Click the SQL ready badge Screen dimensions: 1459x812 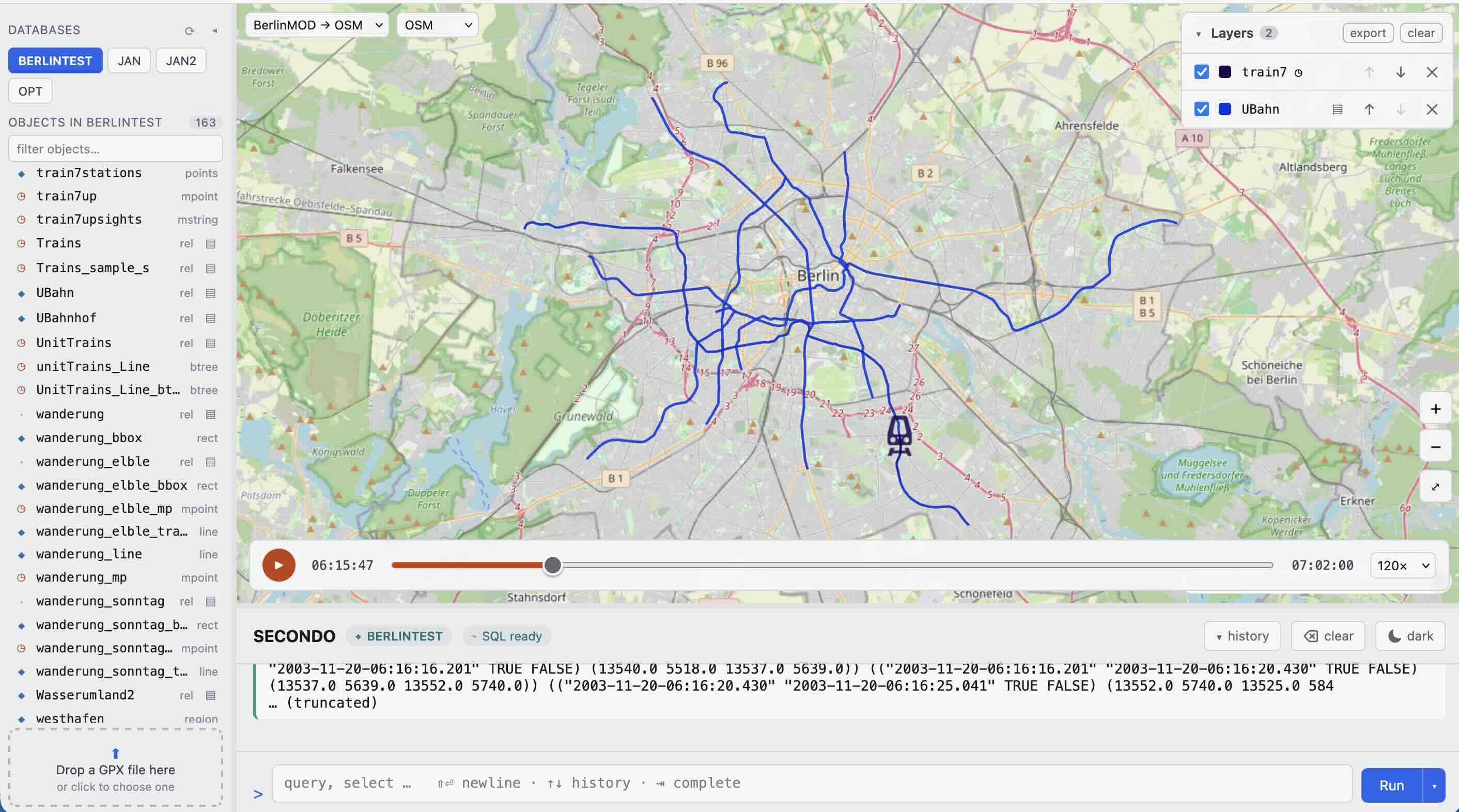[507, 636]
